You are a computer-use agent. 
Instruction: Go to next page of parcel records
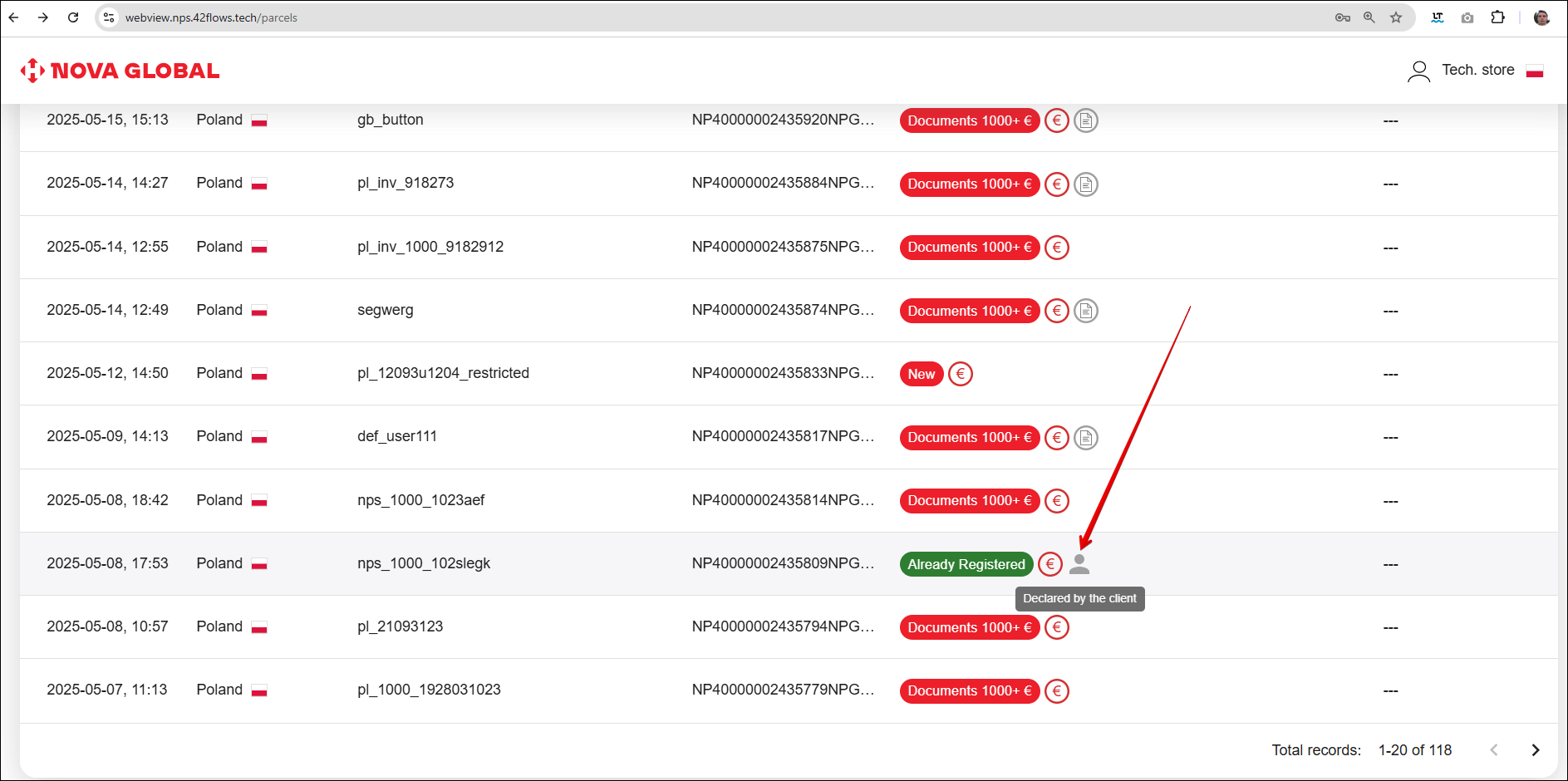(1535, 750)
